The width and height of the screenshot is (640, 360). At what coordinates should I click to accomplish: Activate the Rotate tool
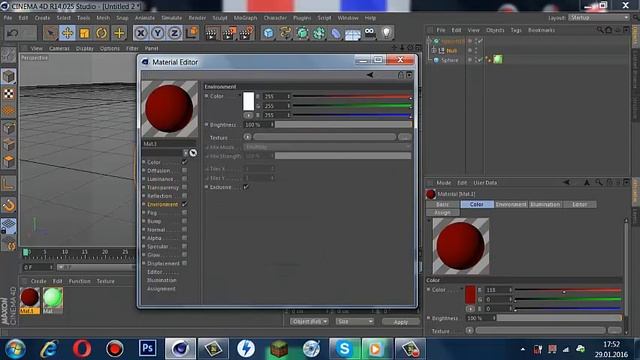point(102,33)
